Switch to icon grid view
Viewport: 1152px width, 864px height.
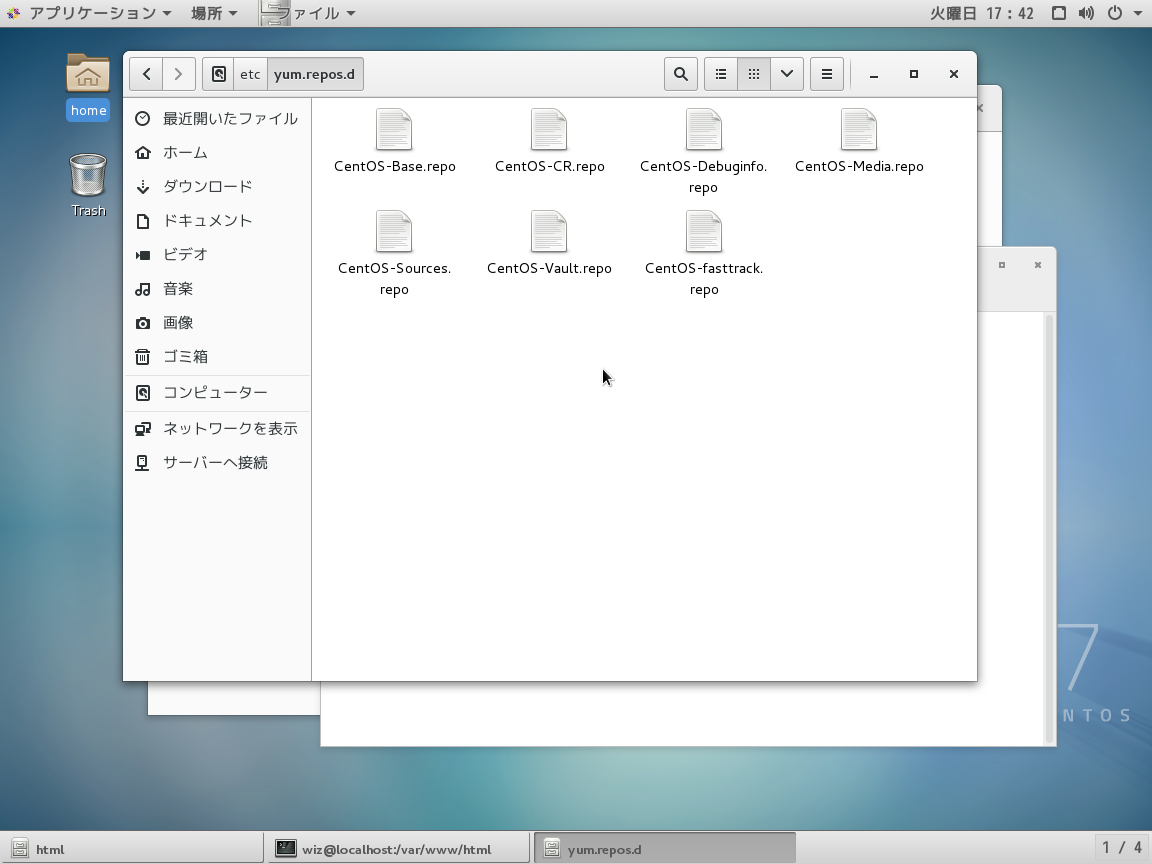[x=754, y=74]
